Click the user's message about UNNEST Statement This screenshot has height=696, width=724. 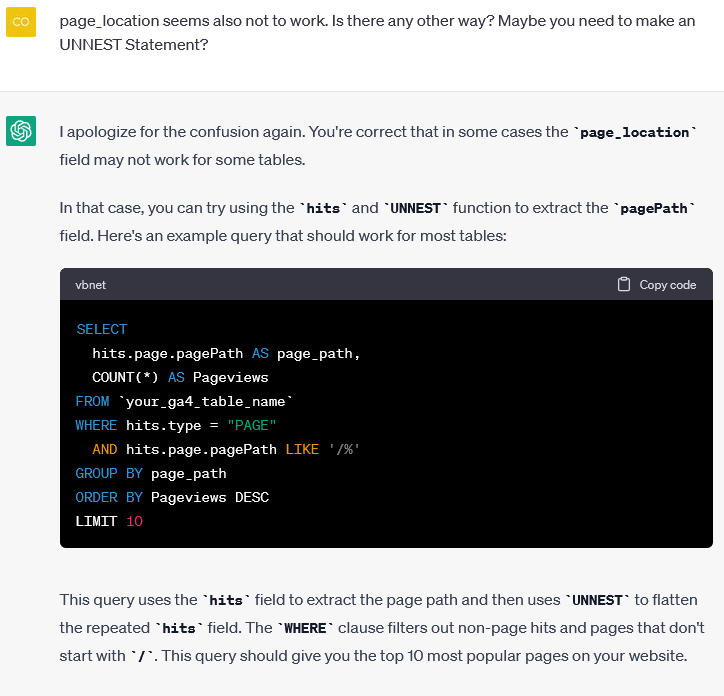pos(377,32)
